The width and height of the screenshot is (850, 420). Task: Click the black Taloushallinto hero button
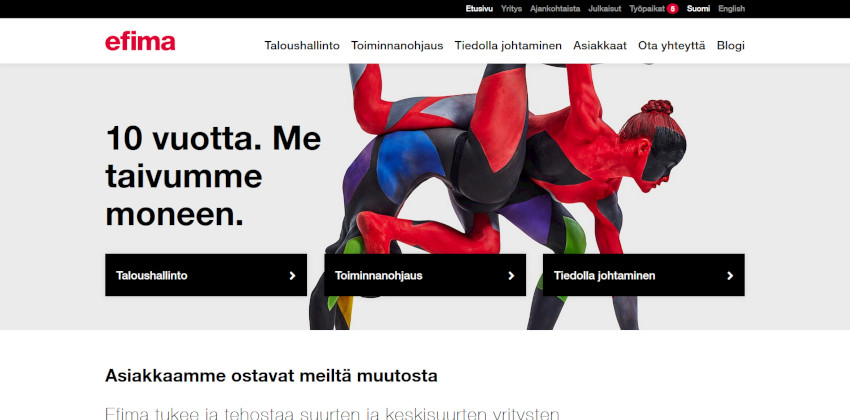tap(206, 275)
